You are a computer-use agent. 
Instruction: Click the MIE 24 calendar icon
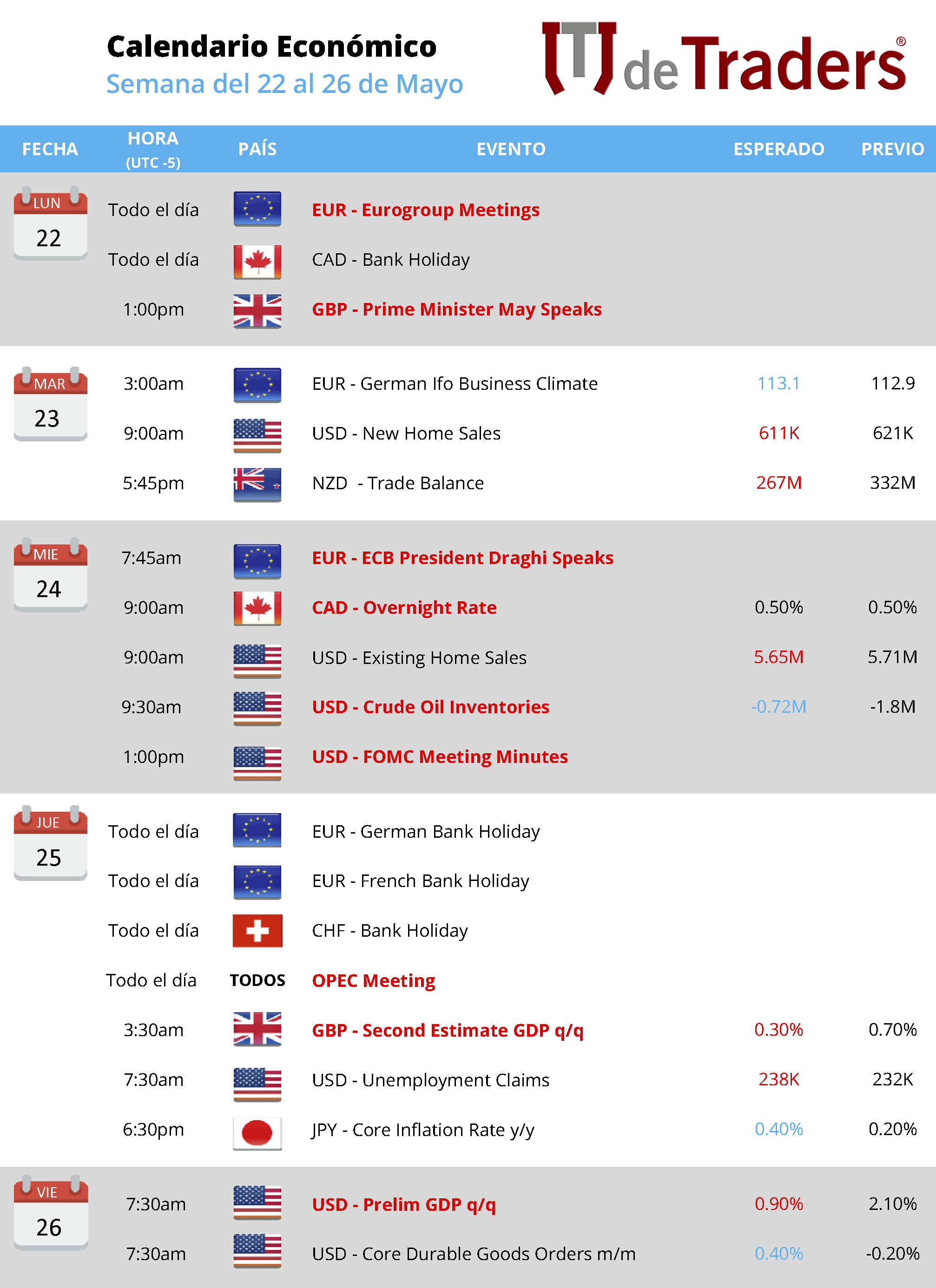tap(51, 574)
